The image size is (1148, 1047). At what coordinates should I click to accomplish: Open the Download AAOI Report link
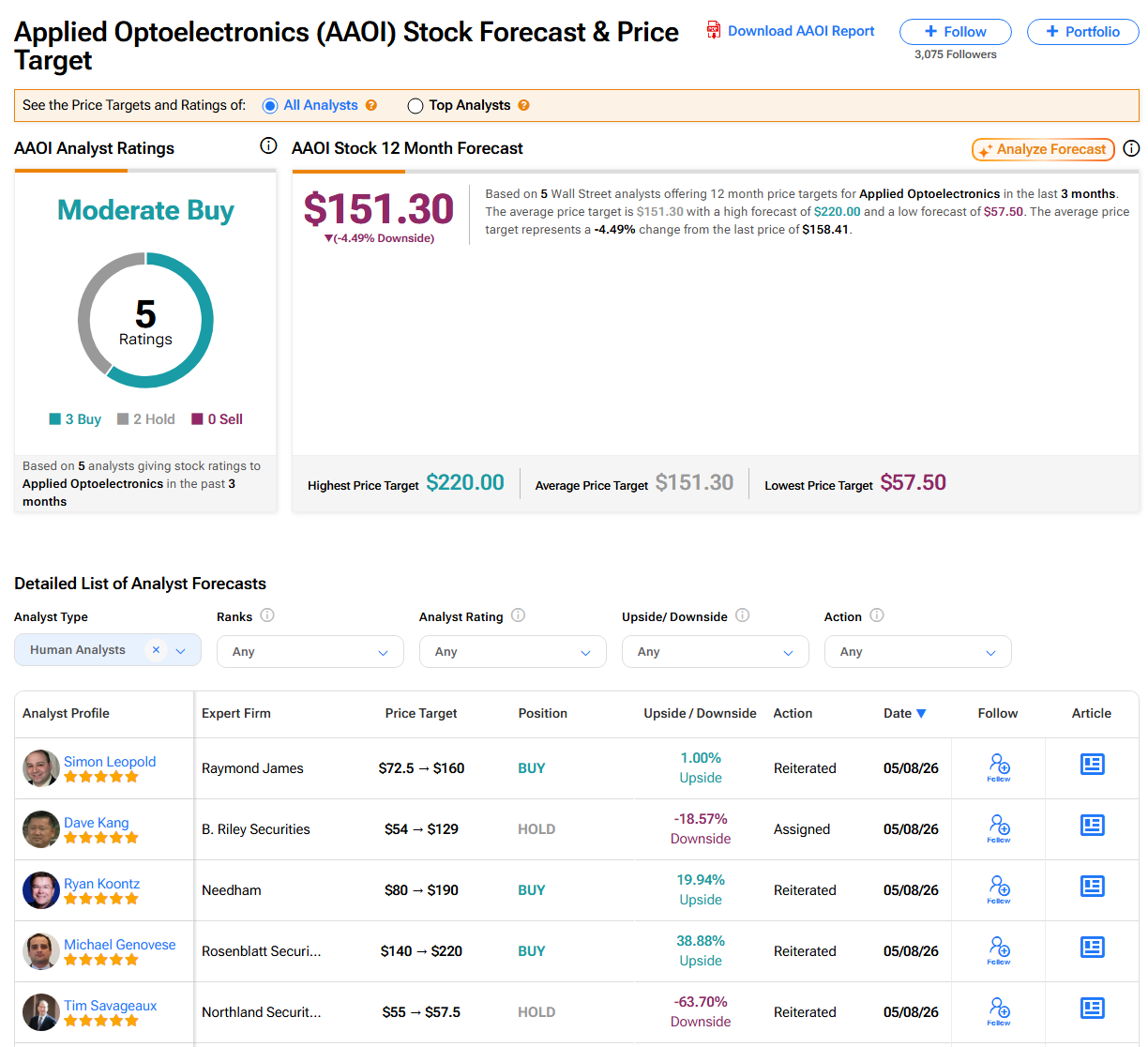coord(801,31)
